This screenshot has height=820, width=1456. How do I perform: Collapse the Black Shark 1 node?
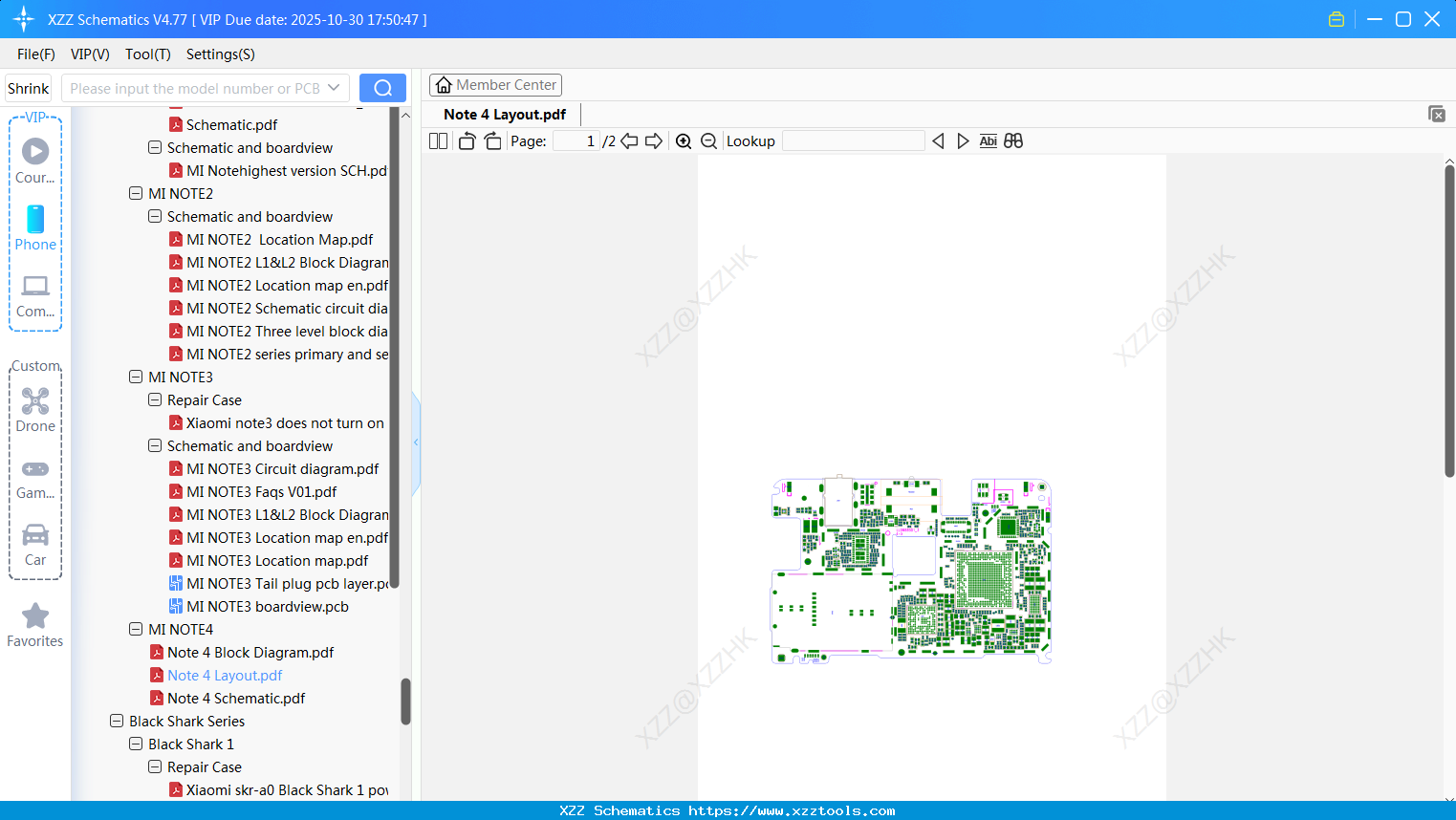point(136,744)
